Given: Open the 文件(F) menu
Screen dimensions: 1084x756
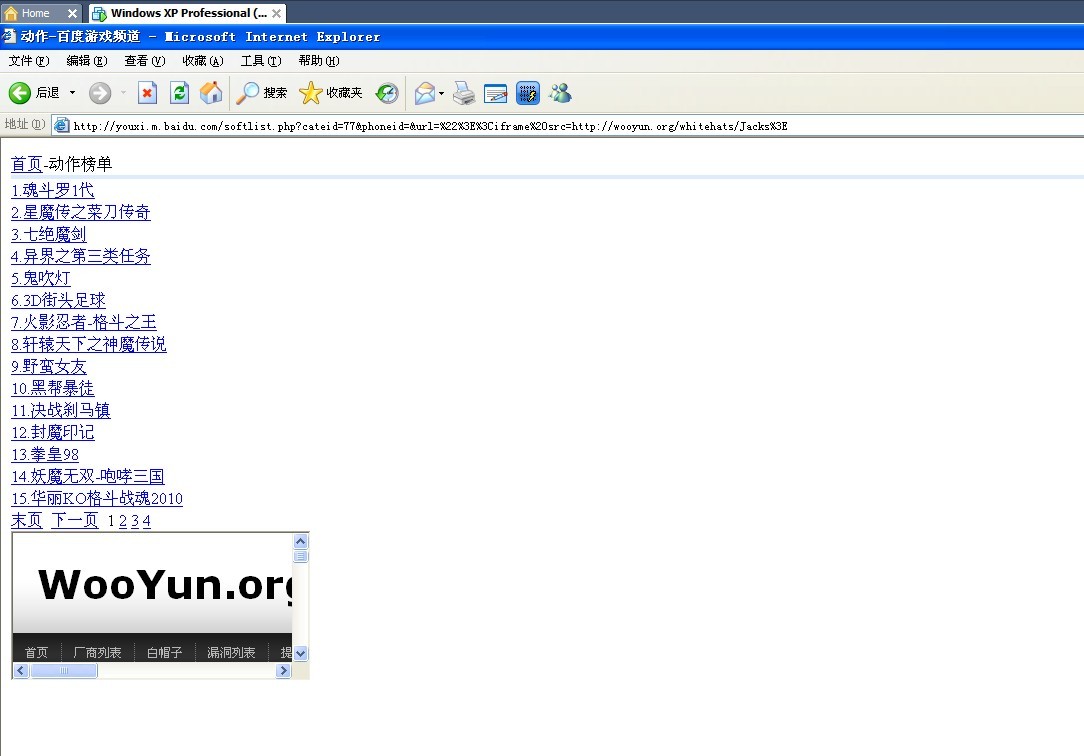Looking at the screenshot, I should tap(29, 61).
